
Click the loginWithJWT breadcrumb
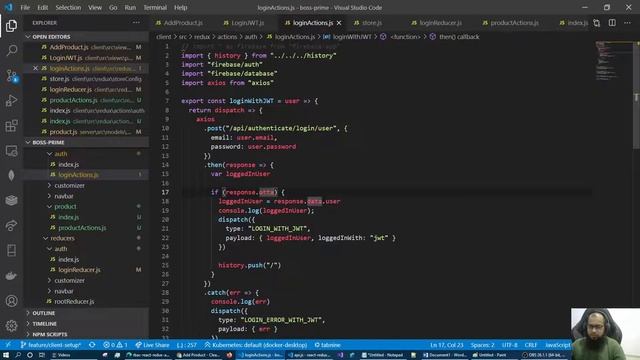352,37
